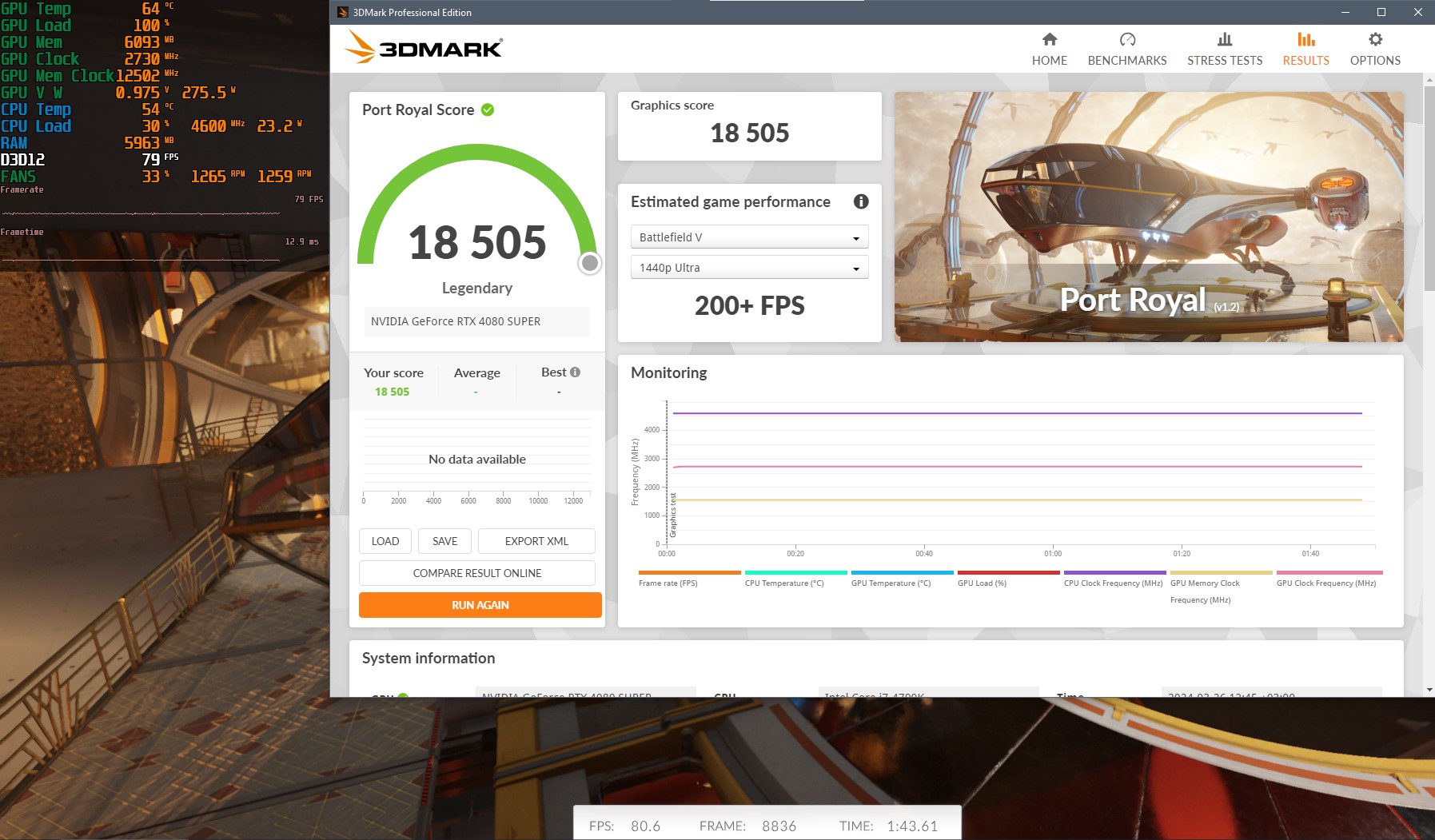
Task: Toggle the GPU Memory Clock Frequency legend series
Action: click(1221, 587)
